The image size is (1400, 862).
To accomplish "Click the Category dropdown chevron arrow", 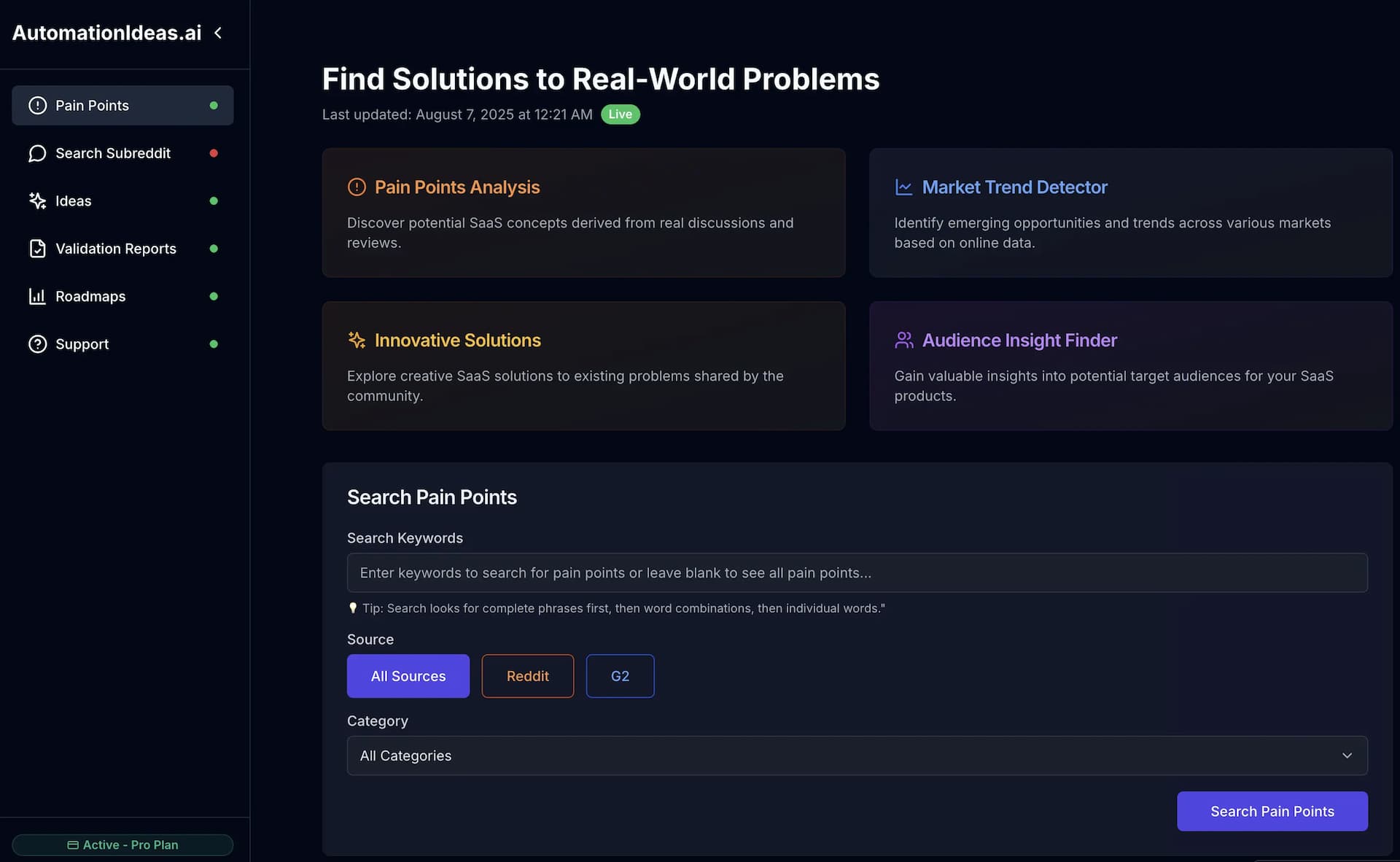I will 1347,756.
